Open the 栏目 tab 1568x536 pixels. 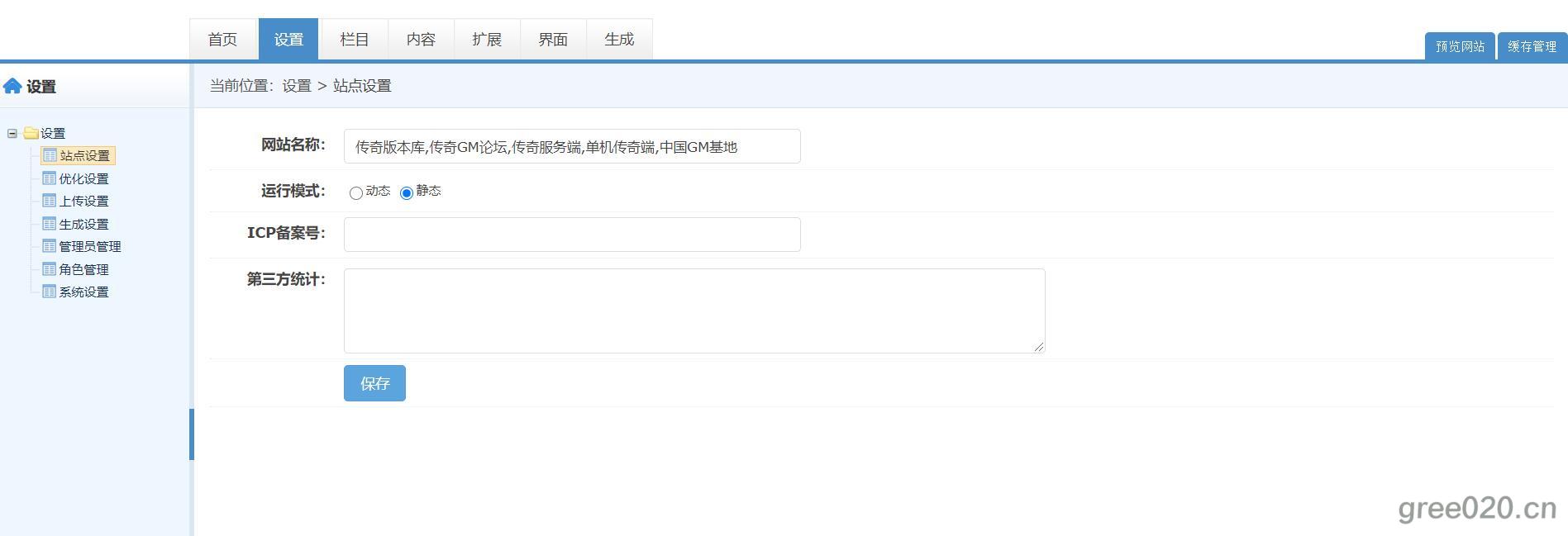355,40
